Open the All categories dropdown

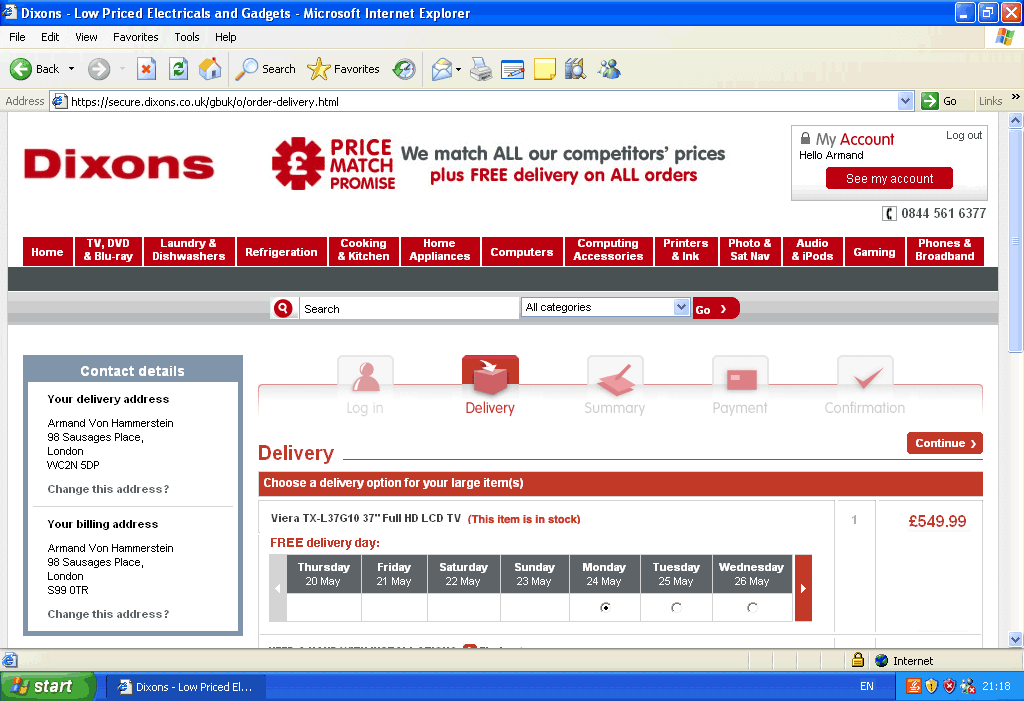click(605, 307)
